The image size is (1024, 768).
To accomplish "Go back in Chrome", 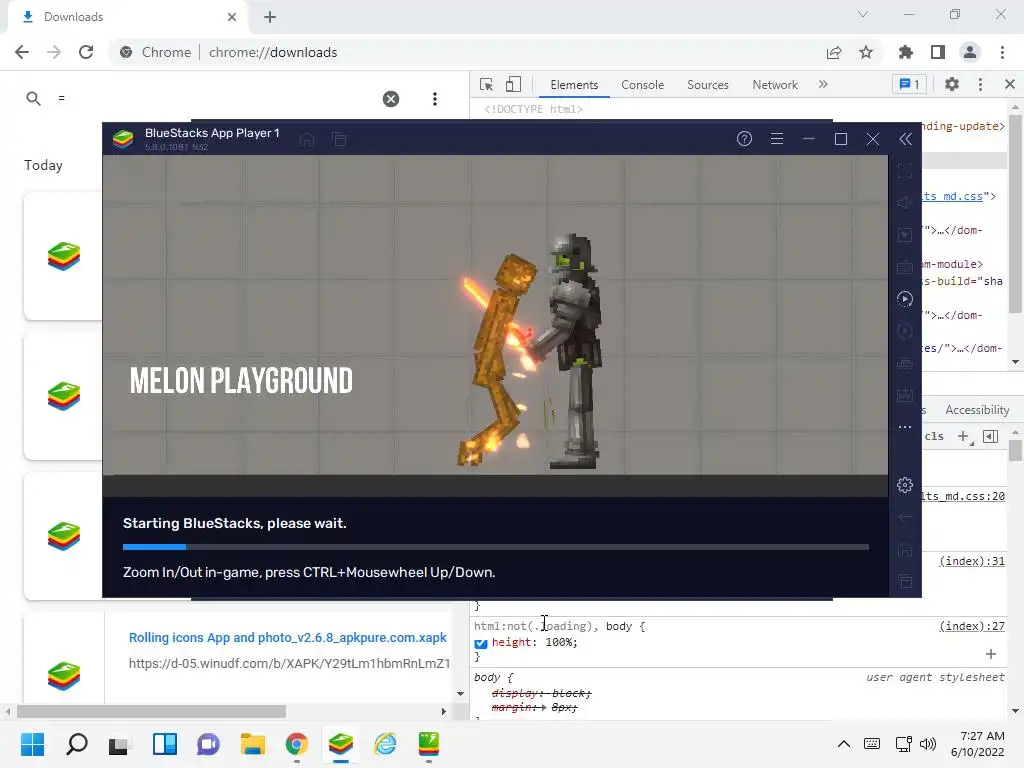I will 22,52.
